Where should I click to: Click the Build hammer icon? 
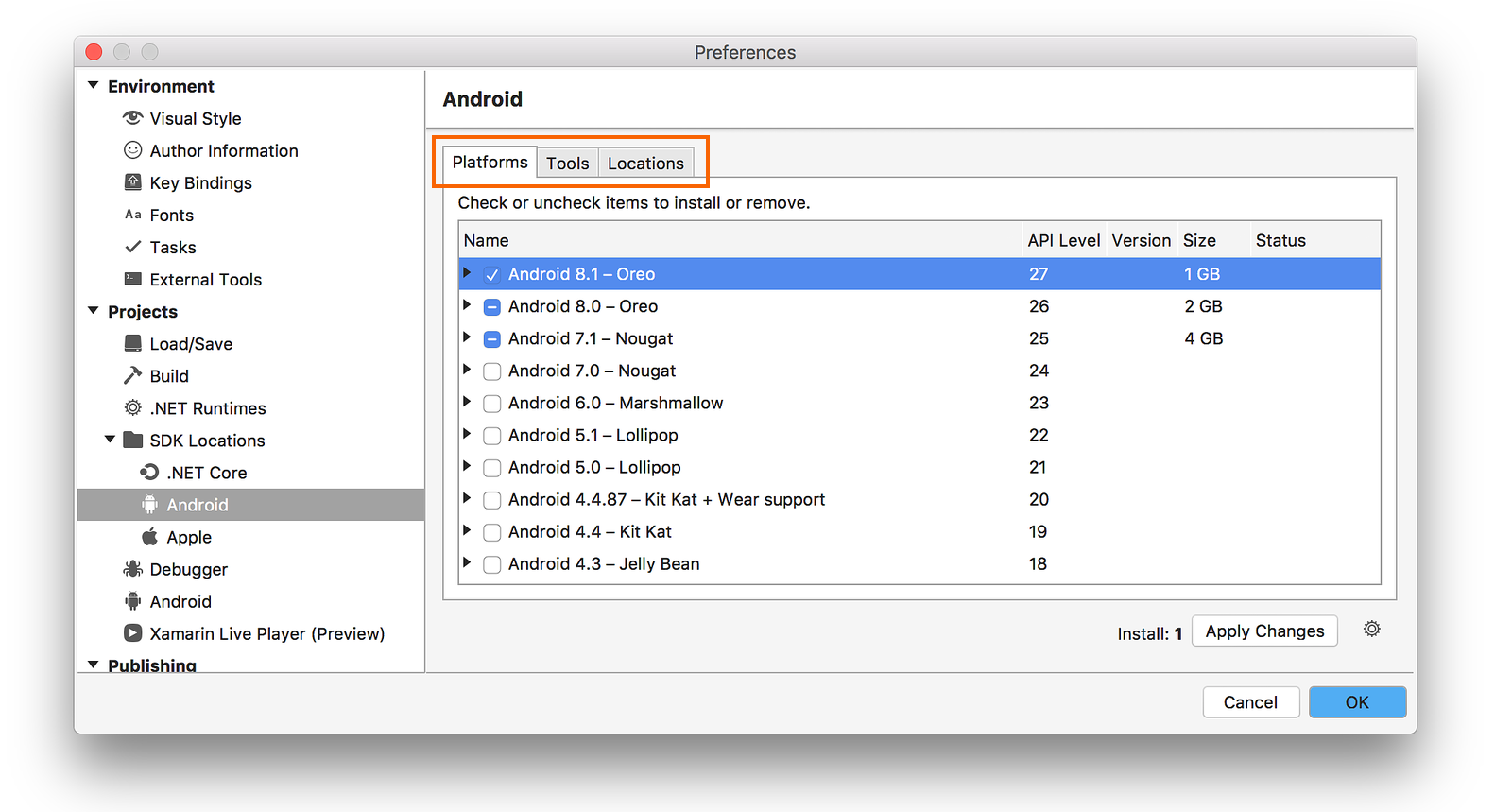tap(133, 375)
